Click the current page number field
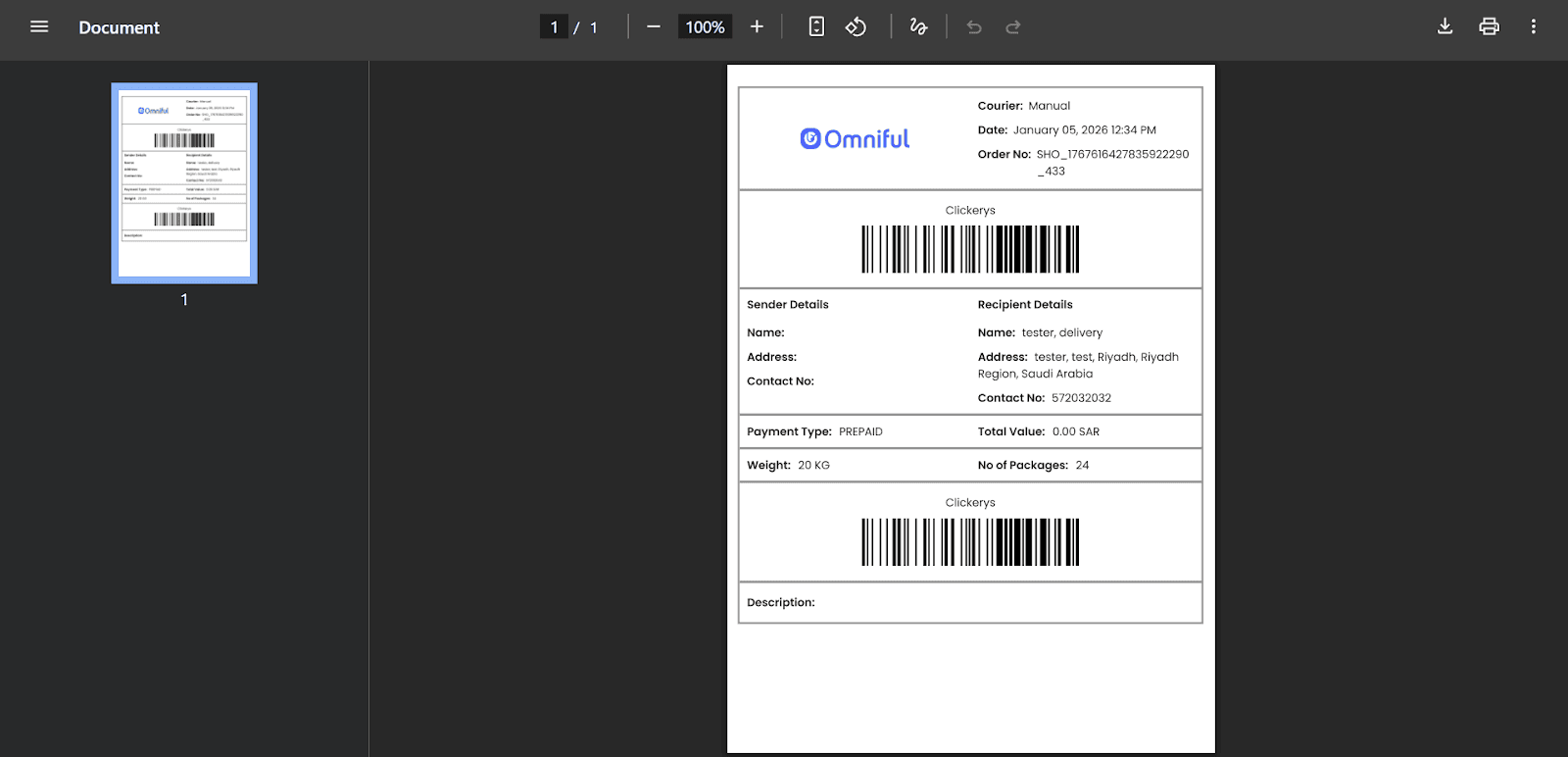This screenshot has width=1568, height=757. 554,27
